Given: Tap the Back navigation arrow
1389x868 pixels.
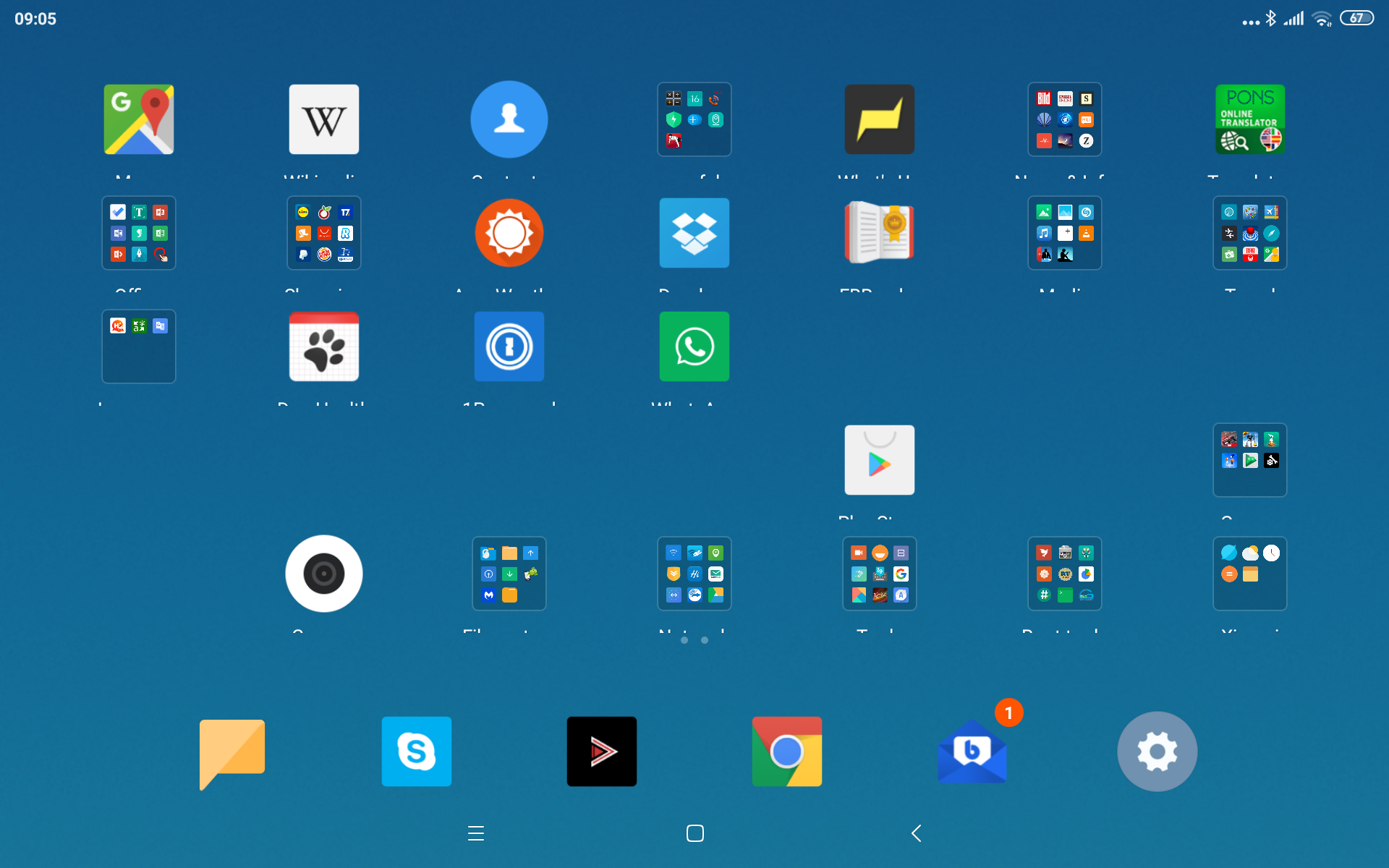Looking at the screenshot, I should (916, 833).
